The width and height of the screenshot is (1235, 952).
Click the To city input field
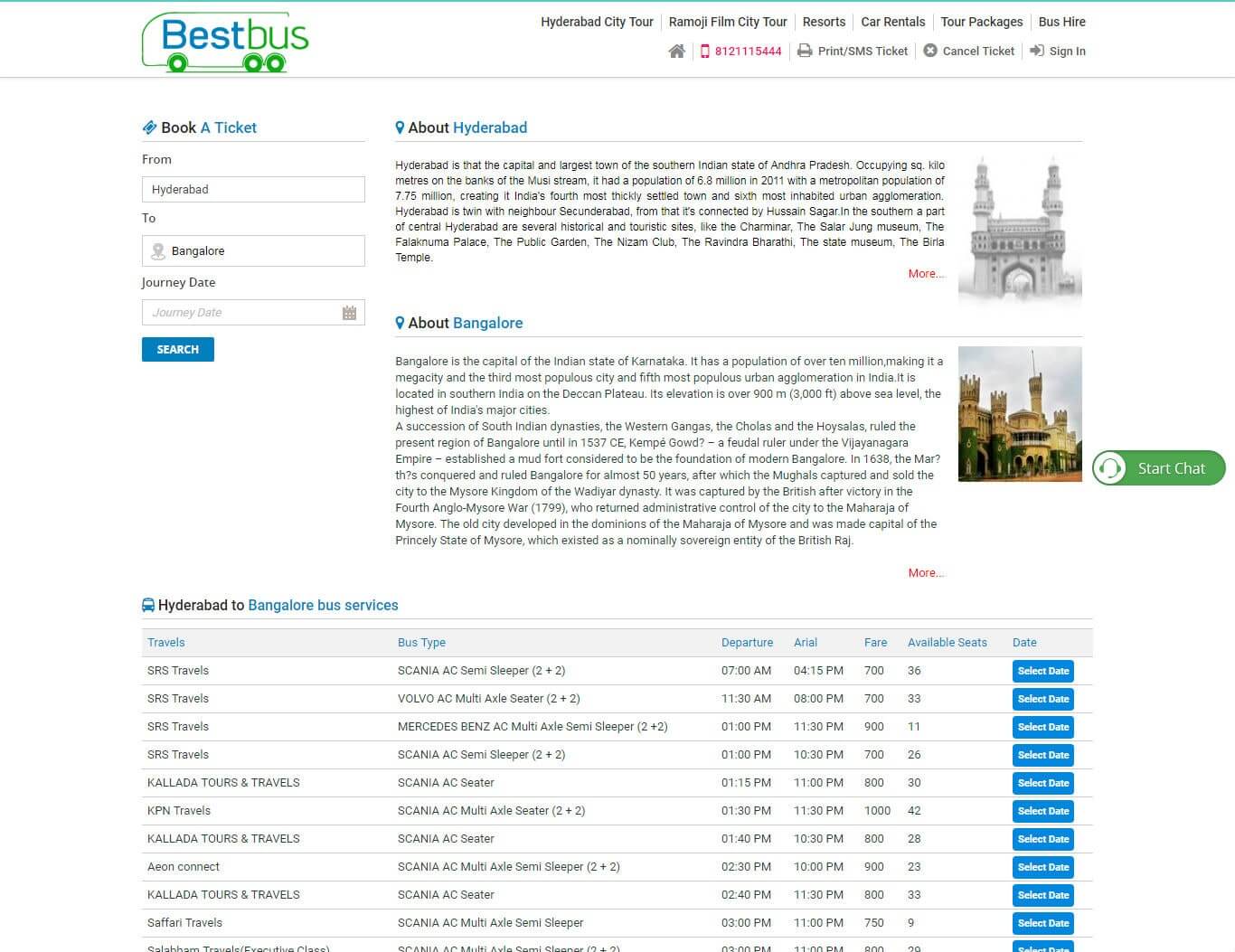click(x=253, y=251)
